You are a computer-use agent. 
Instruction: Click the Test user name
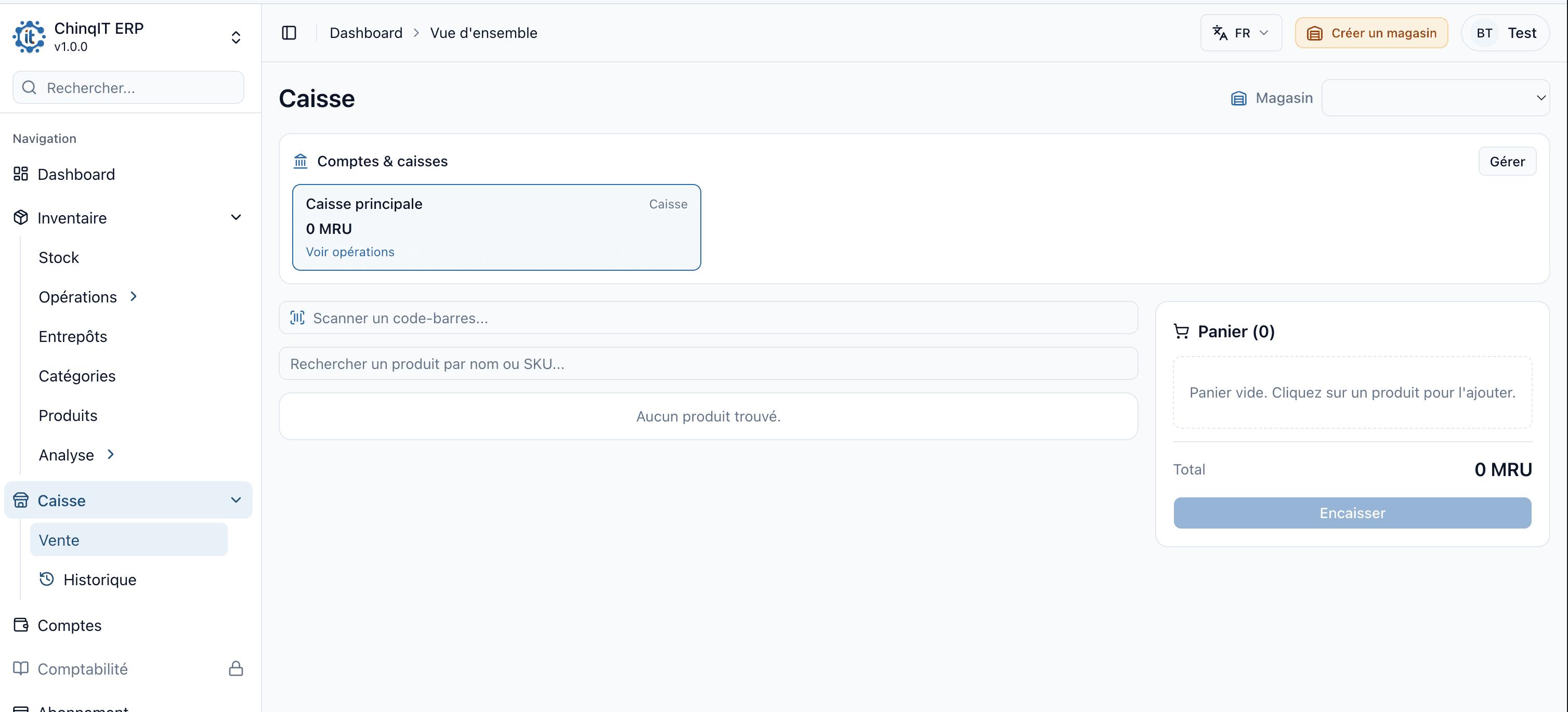[x=1522, y=33]
